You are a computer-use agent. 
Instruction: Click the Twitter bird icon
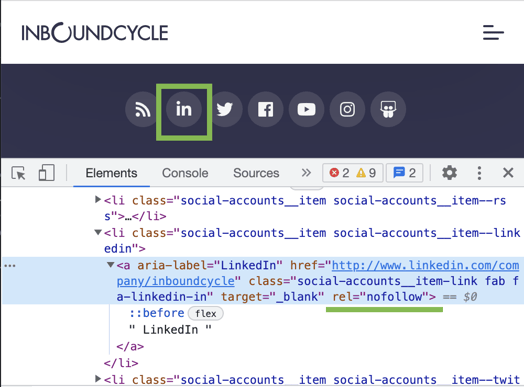click(225, 109)
